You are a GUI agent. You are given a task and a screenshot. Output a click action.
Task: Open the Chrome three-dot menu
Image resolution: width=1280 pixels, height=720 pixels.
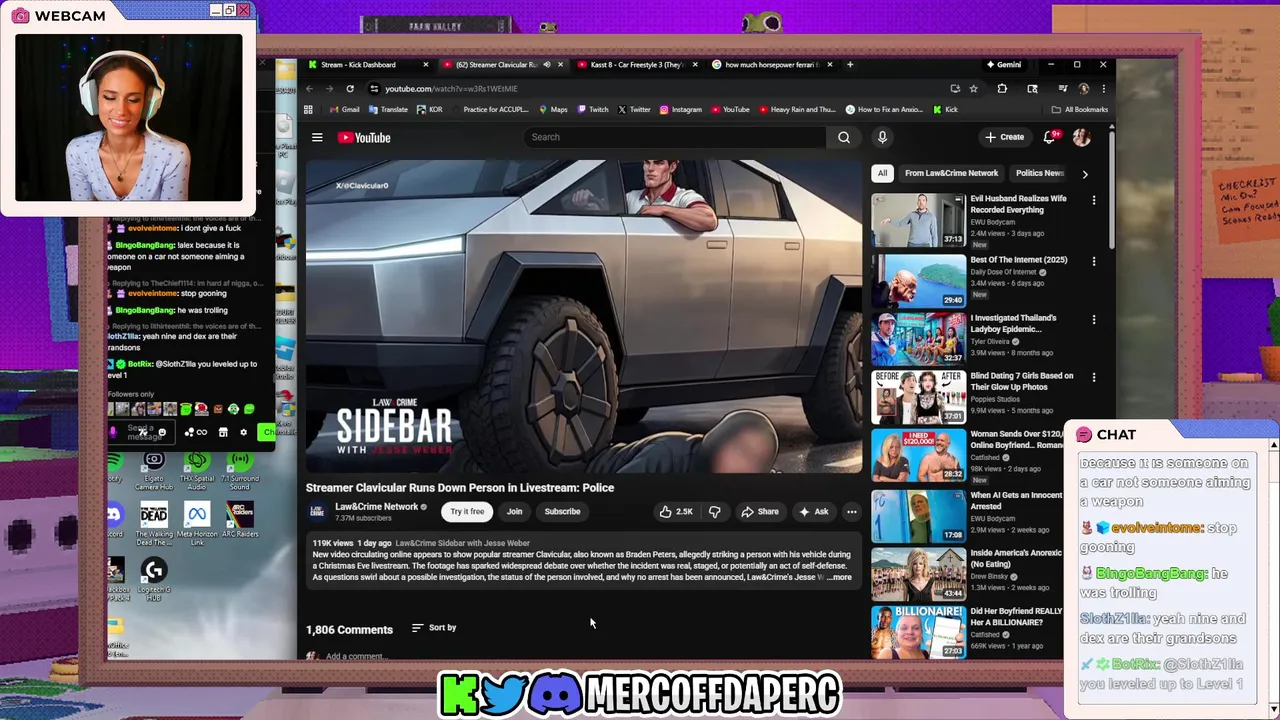coord(1103,88)
